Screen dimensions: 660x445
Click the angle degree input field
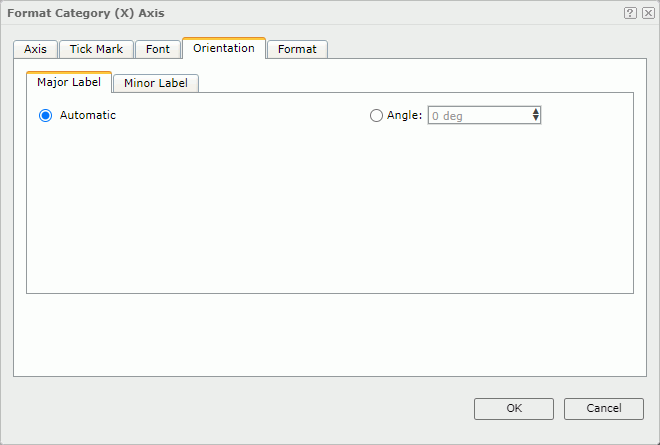tap(478, 116)
